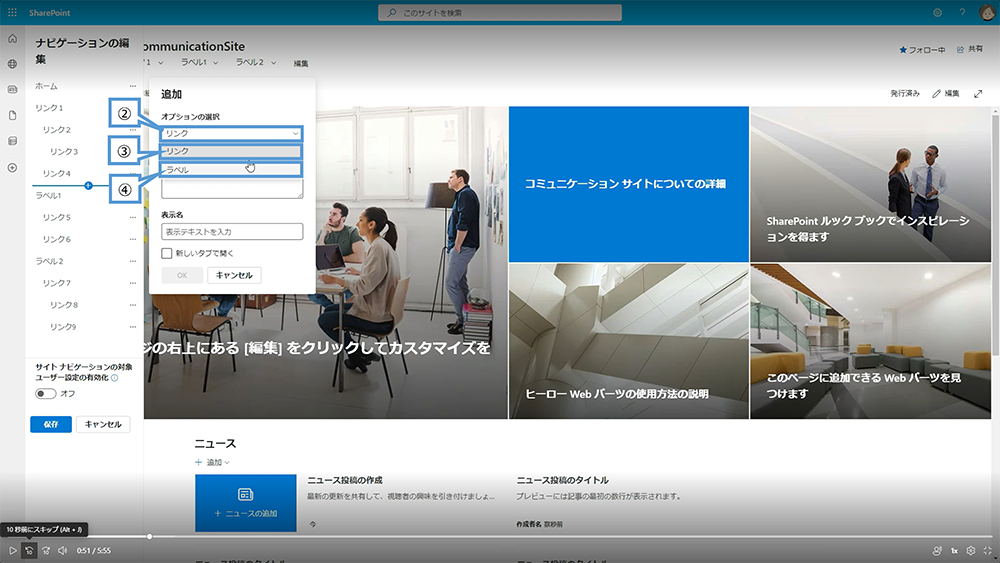Image resolution: width=1000 pixels, height=563 pixels.
Task: Click the address text area in the 追加 dialog
Action: click(x=232, y=189)
